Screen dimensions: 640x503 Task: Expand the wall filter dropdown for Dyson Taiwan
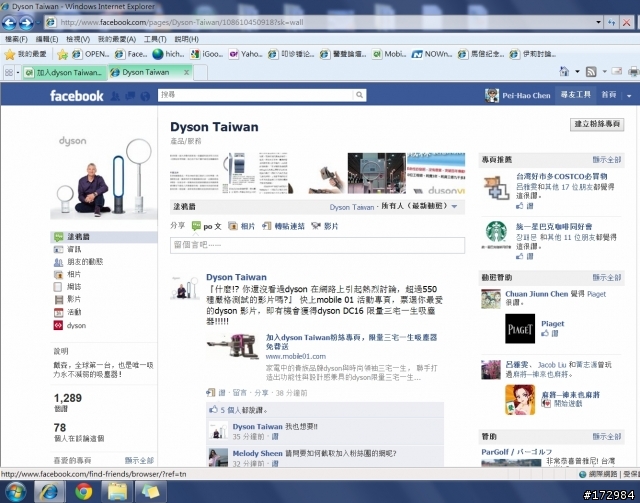point(454,207)
